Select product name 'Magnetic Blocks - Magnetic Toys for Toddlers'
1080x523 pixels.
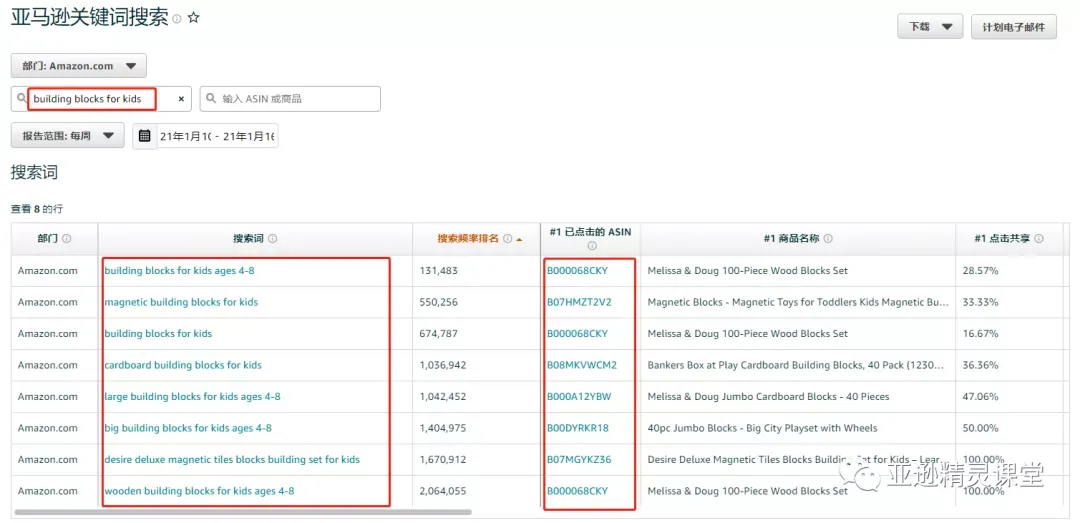coord(798,302)
